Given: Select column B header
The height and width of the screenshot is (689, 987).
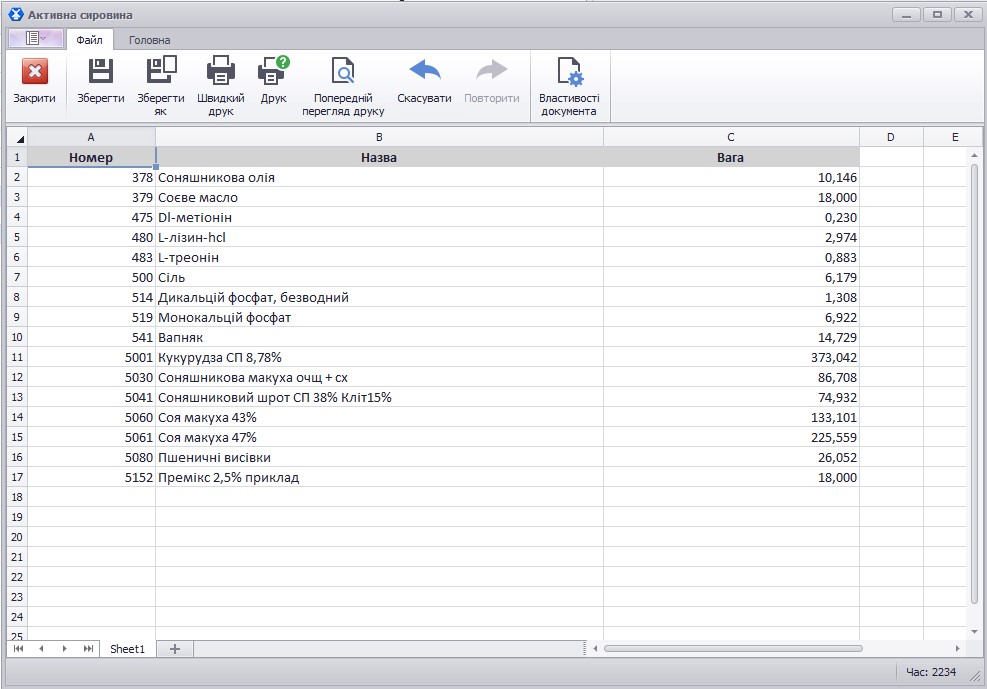Looking at the screenshot, I should click(x=379, y=137).
